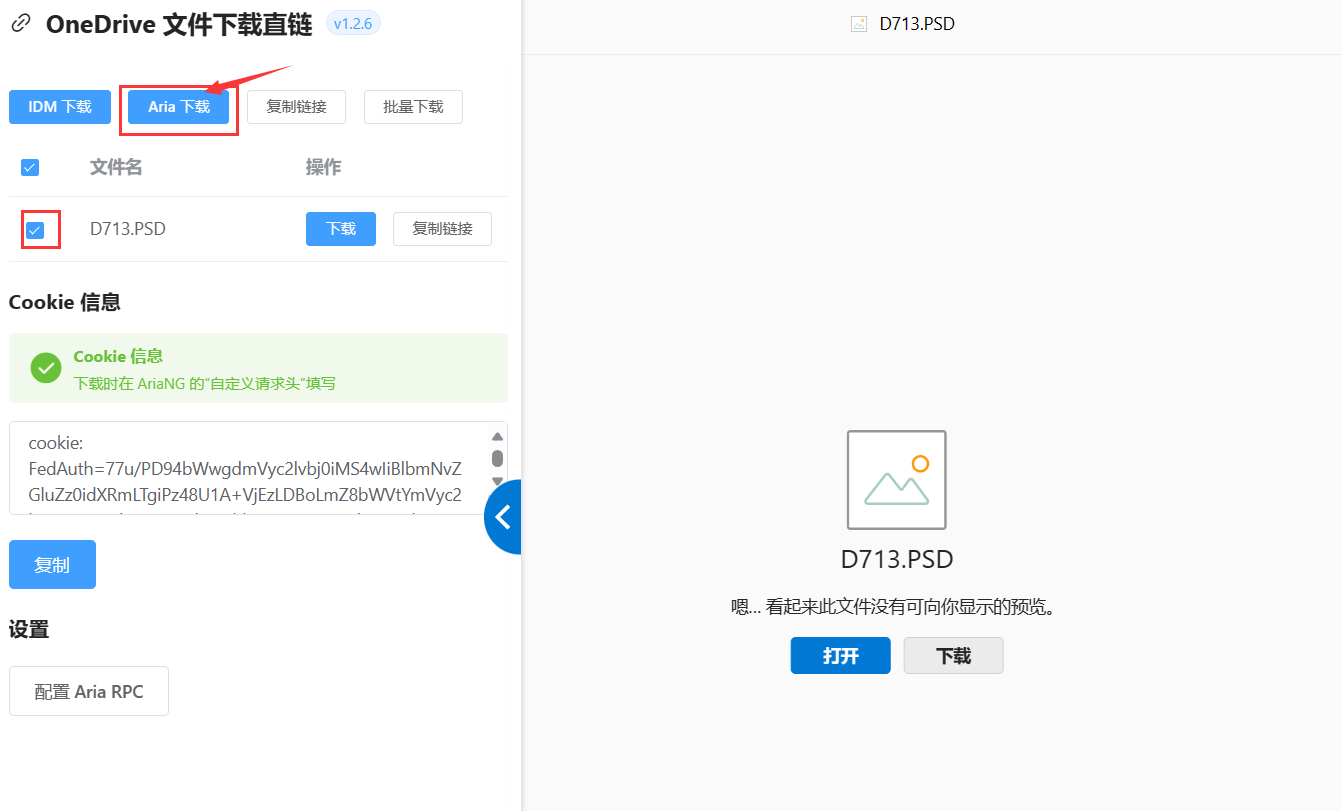Click top toolbar 复制链接 button
This screenshot has height=811, width=1342.
(296, 107)
